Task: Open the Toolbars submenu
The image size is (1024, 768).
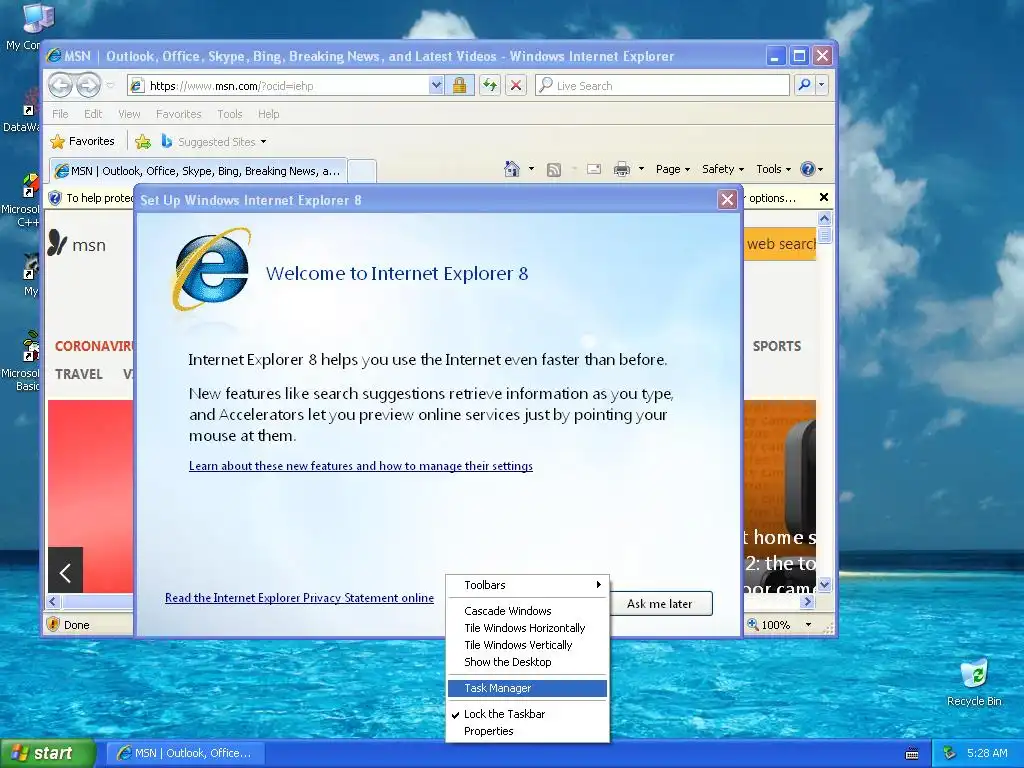Action: [x=528, y=585]
